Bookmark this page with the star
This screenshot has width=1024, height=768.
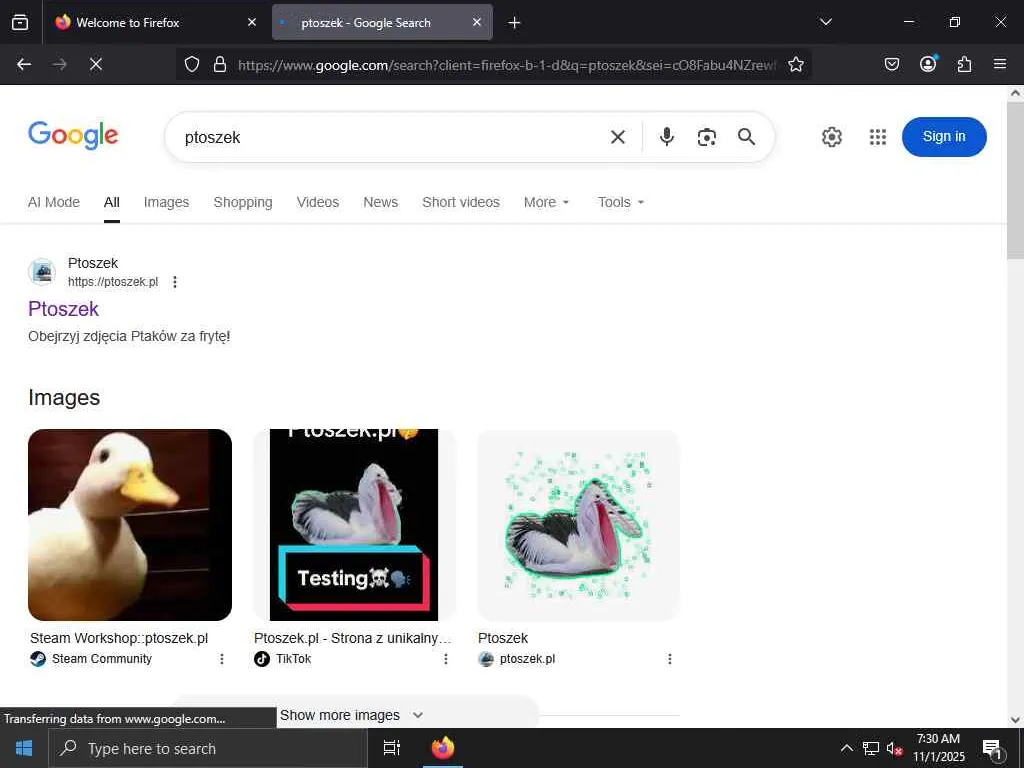[x=795, y=64]
